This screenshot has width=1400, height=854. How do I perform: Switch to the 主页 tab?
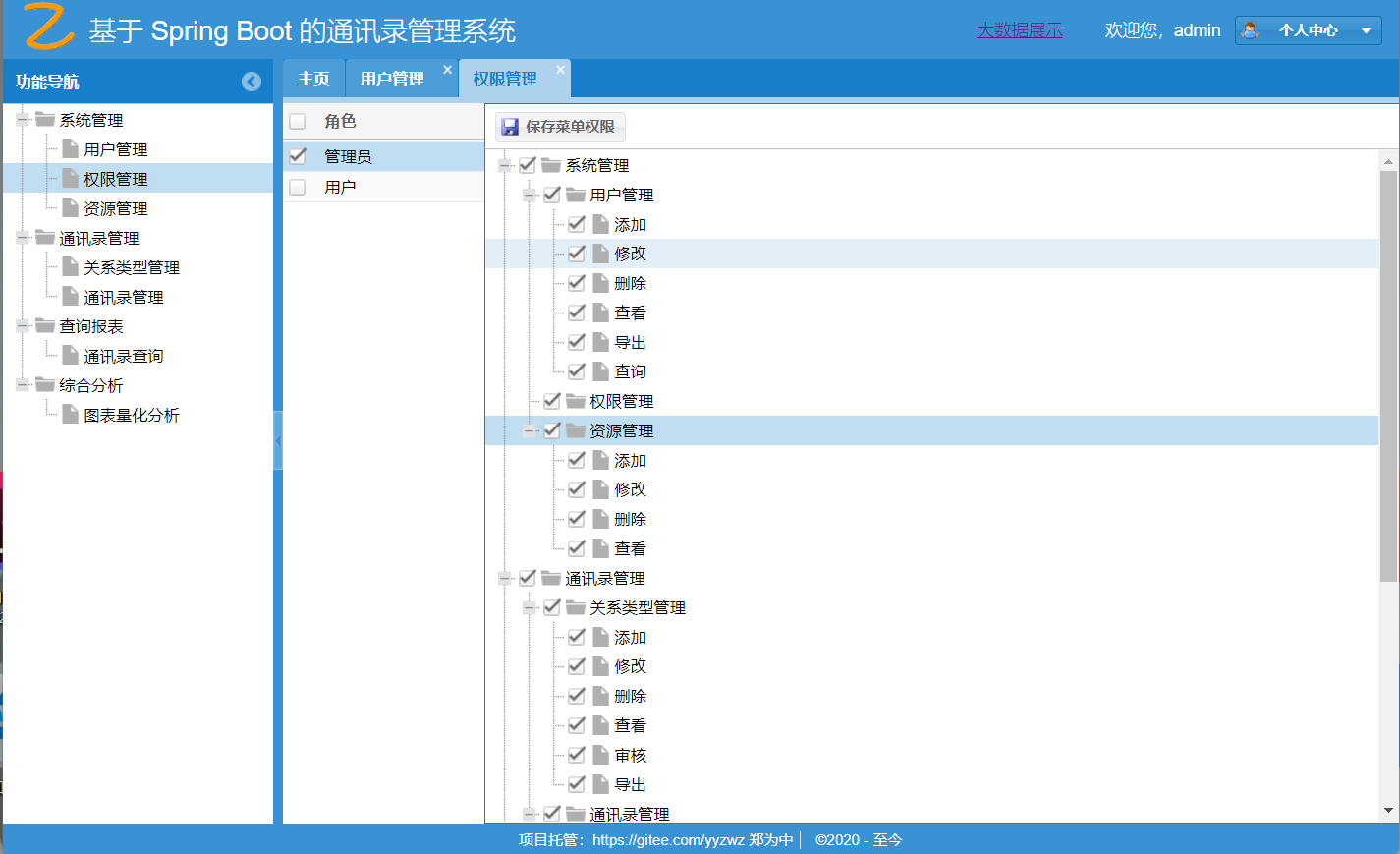click(313, 79)
